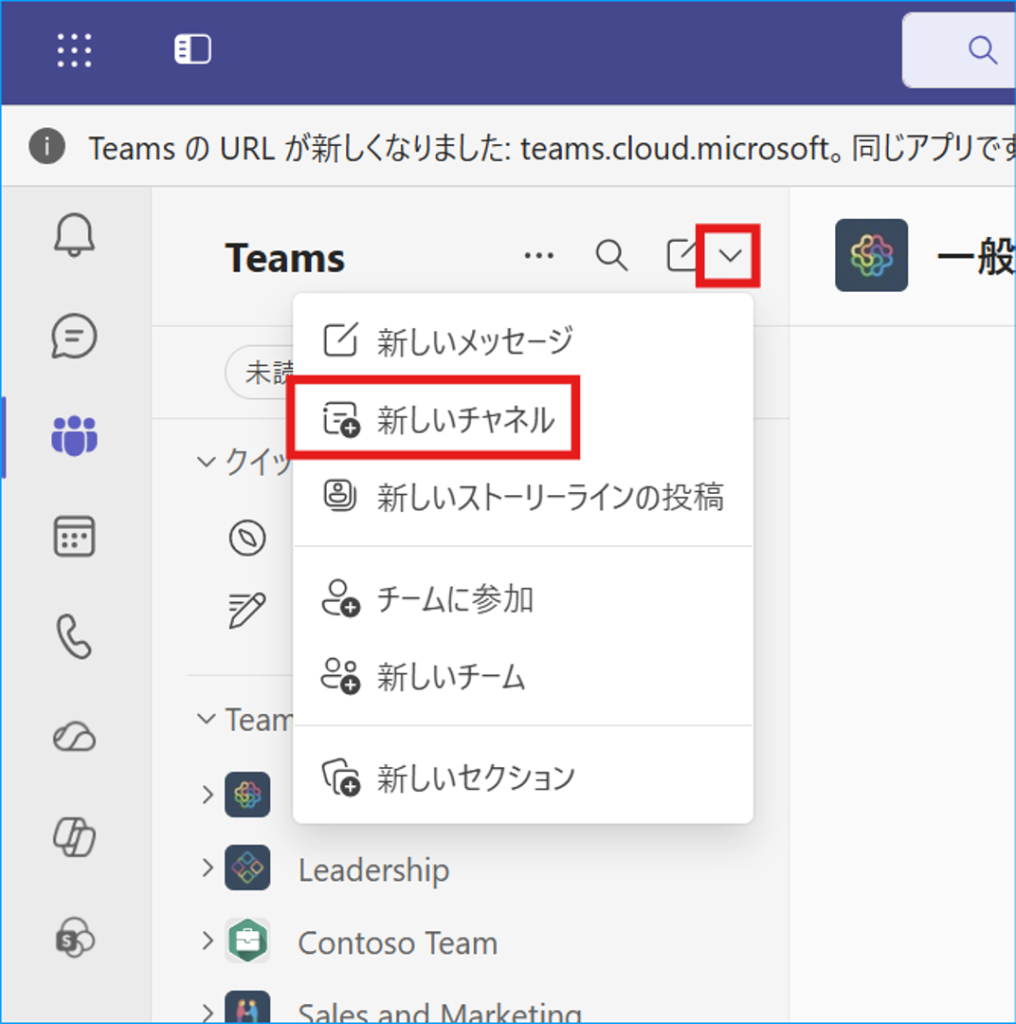Click the search magnifier in top bar

[982, 50]
